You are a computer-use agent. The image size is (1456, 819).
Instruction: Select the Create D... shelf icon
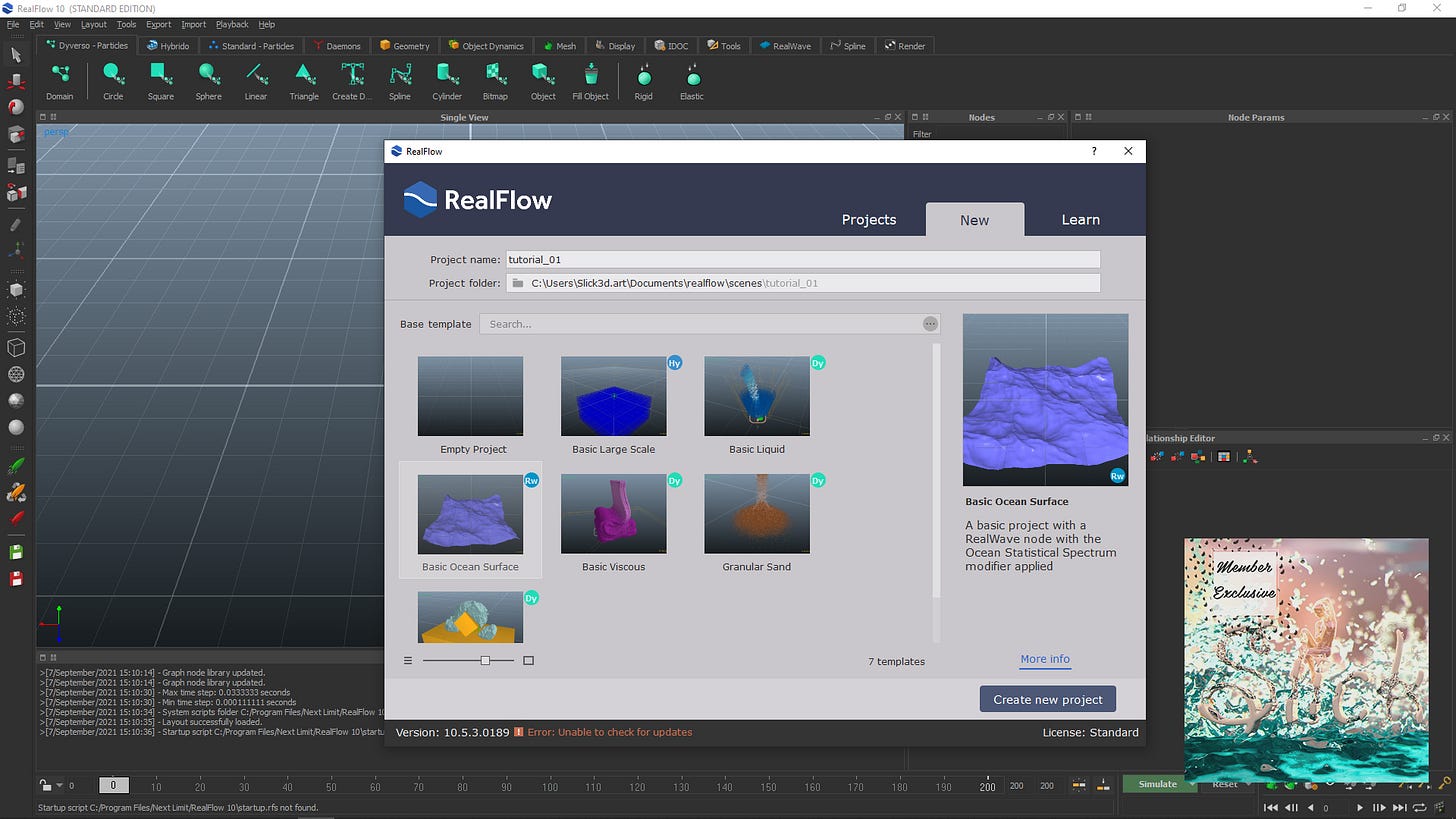click(x=352, y=80)
